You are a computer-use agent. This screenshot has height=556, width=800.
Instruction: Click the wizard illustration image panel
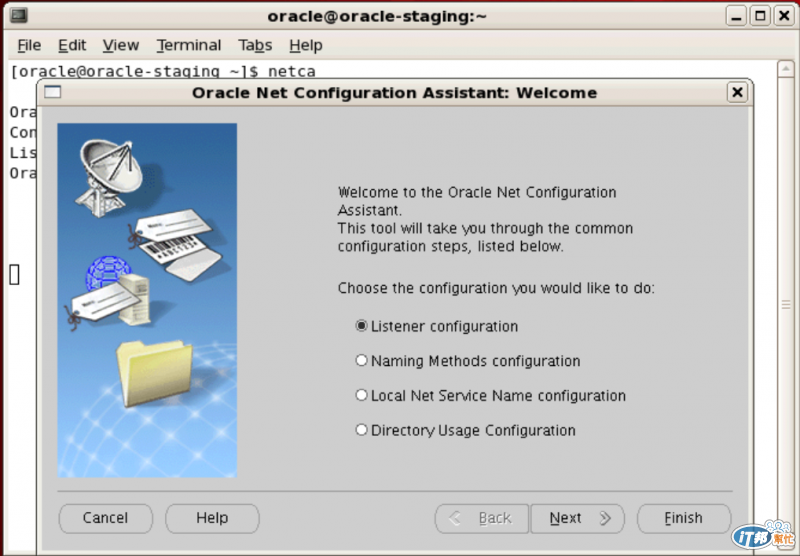click(x=147, y=300)
